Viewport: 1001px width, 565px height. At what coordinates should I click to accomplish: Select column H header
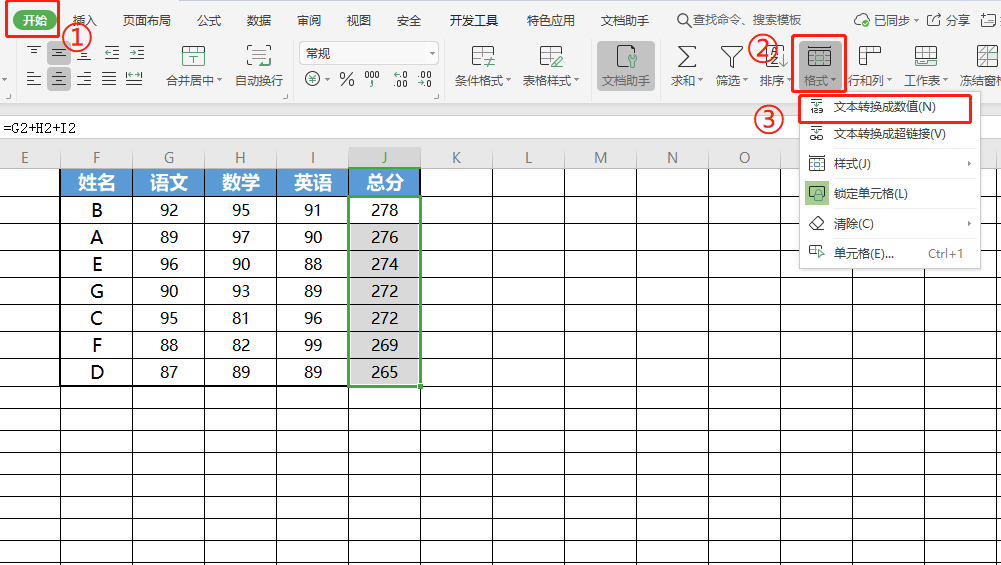[x=240, y=157]
